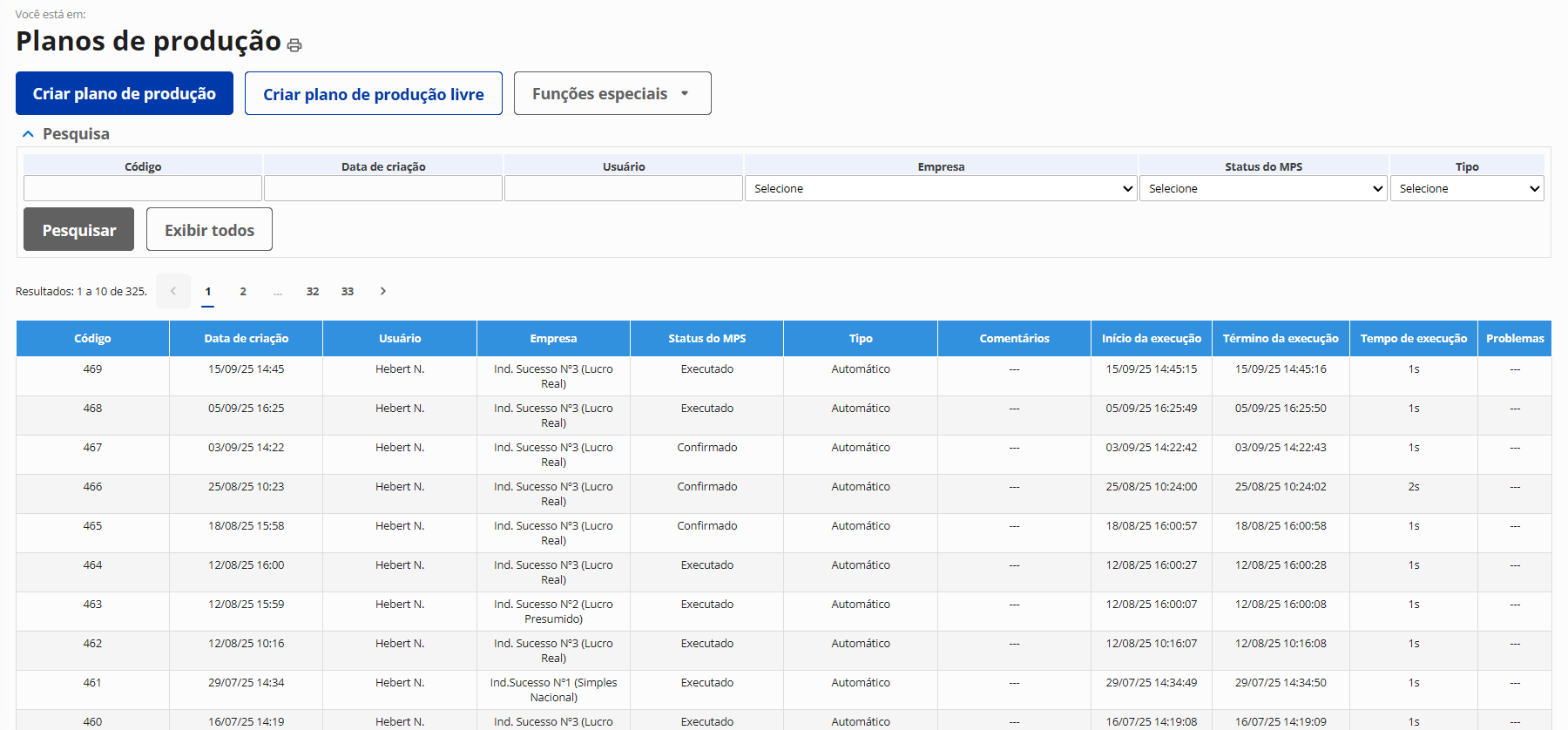Go to next results page arrow
Screen dimensions: 1568x730
tap(382, 291)
